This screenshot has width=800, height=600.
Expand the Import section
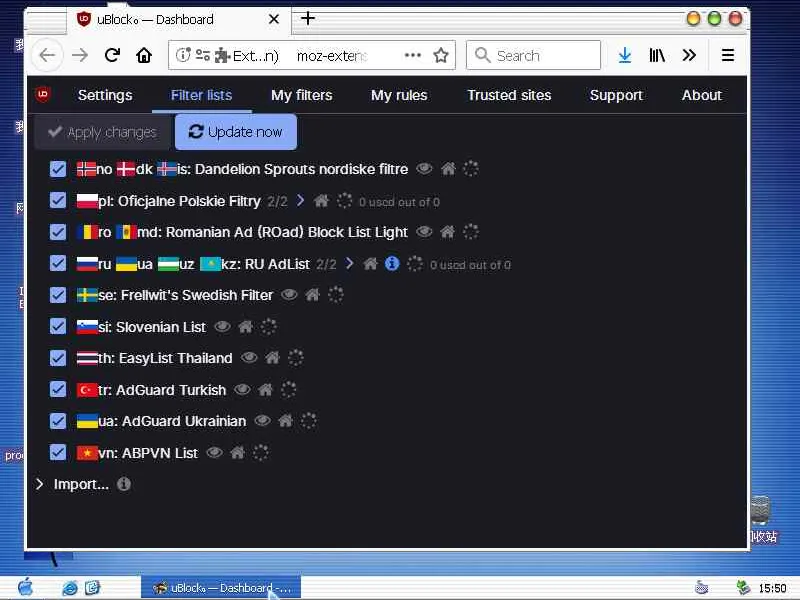pos(40,484)
